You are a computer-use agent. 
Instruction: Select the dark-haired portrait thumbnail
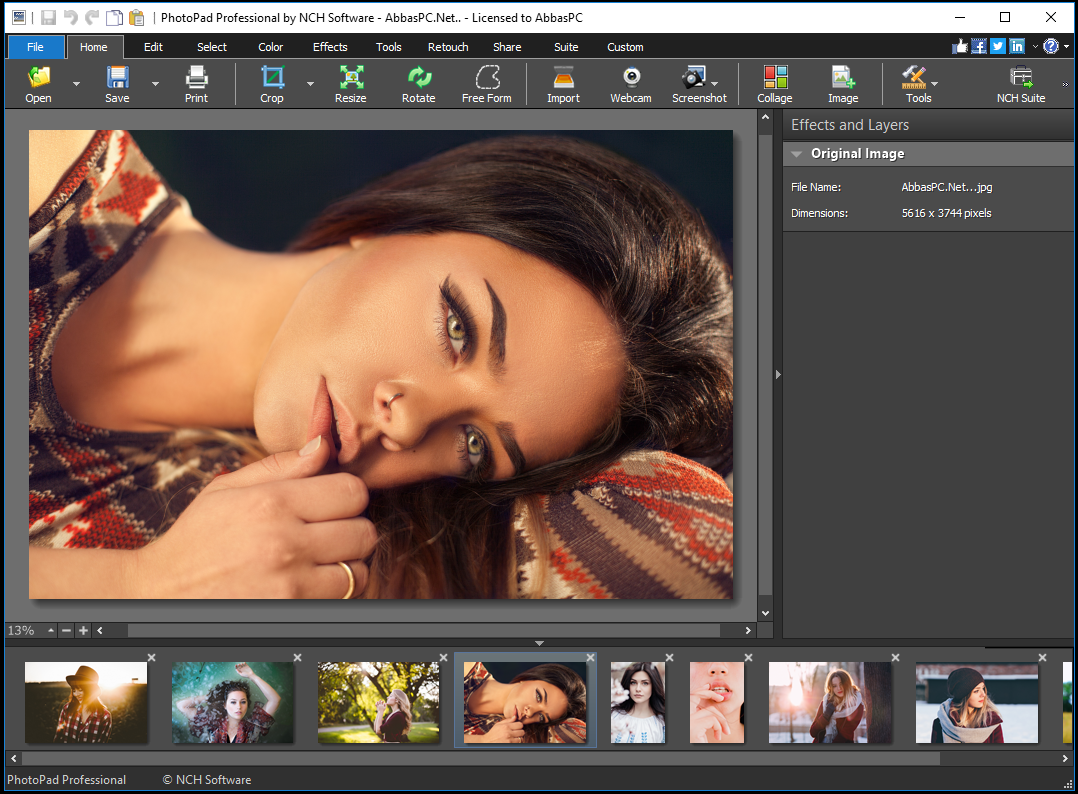[638, 703]
